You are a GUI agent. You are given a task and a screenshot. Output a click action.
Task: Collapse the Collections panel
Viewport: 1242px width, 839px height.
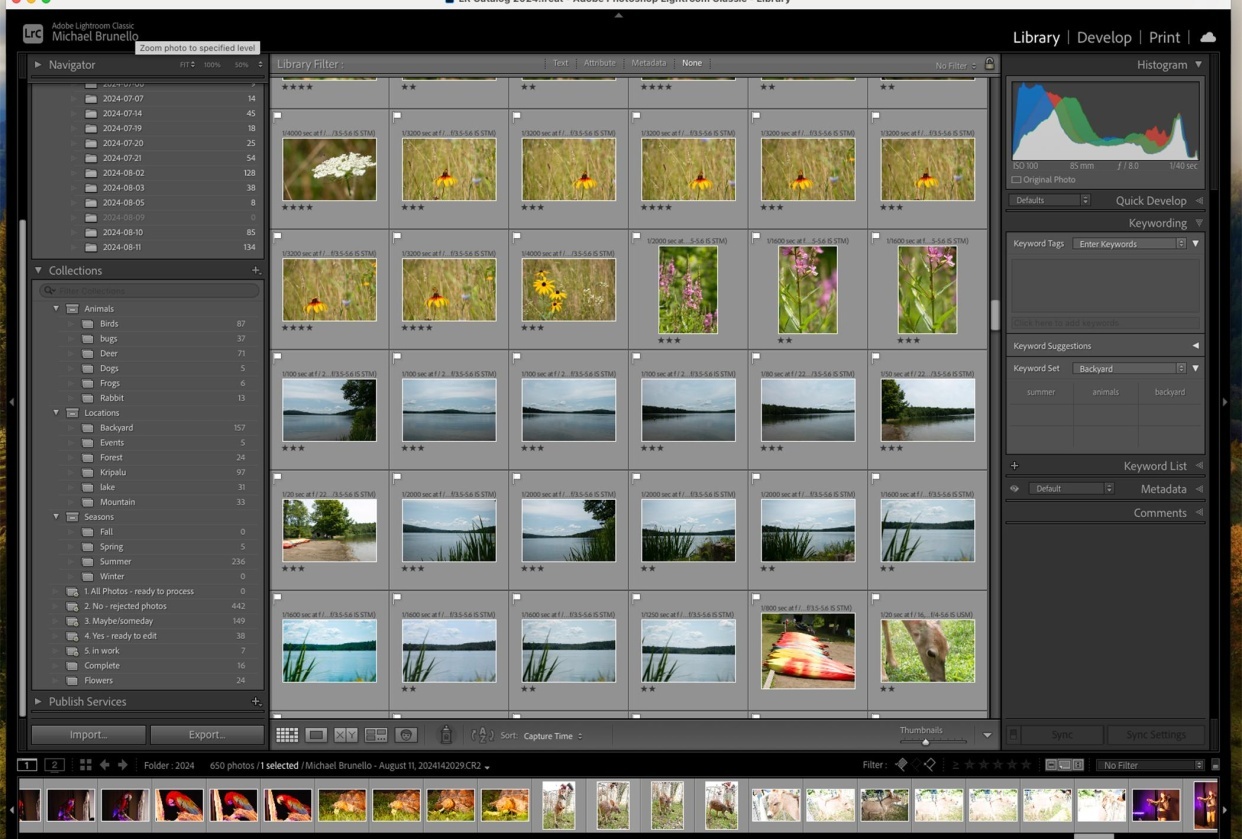click(x=38, y=270)
